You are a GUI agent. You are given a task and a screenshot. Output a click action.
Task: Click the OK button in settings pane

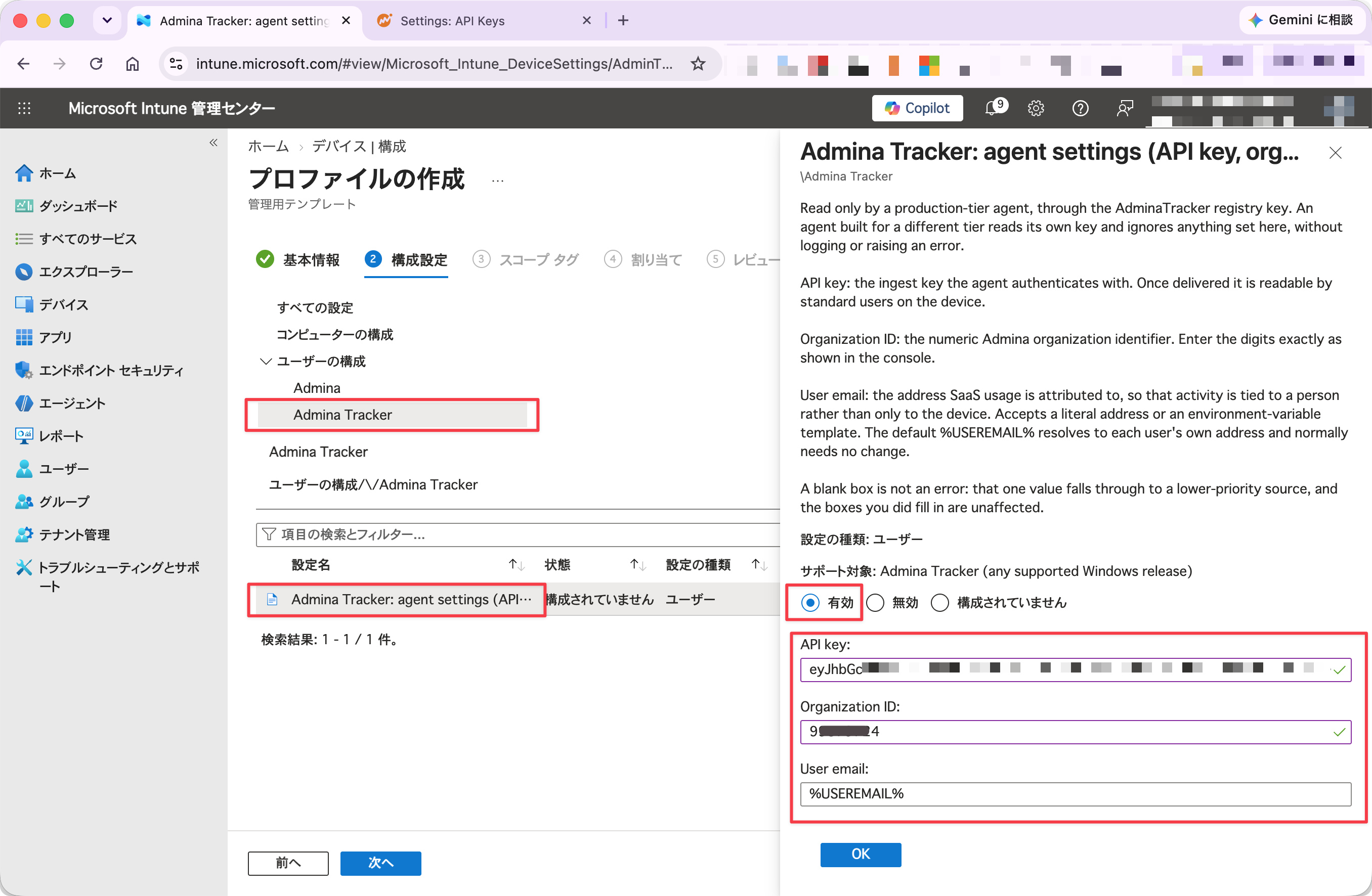[861, 854]
